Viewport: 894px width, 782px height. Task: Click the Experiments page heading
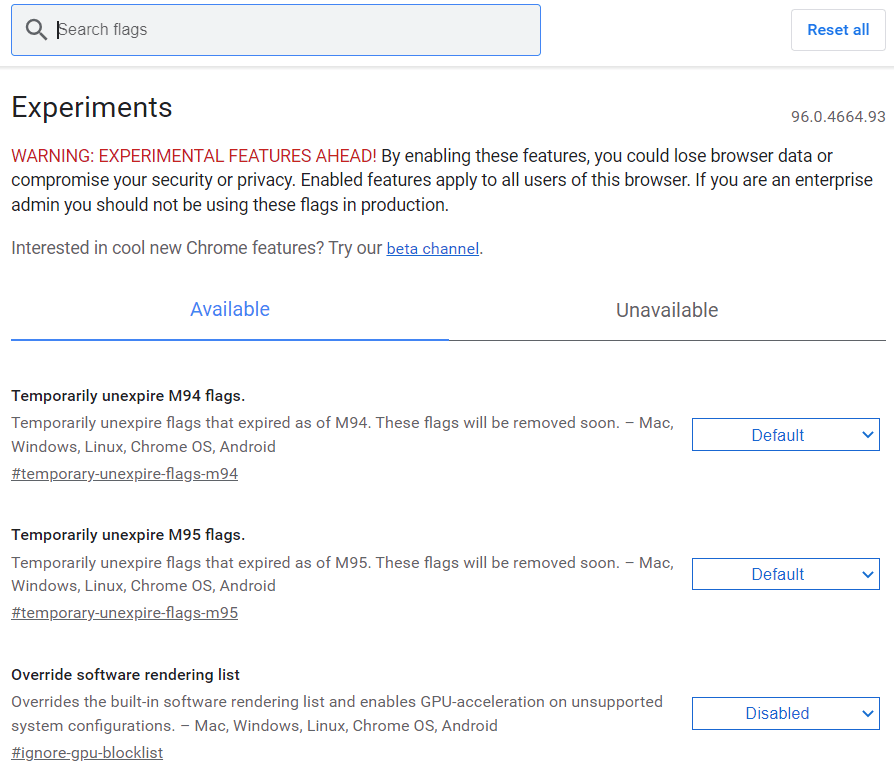point(92,107)
